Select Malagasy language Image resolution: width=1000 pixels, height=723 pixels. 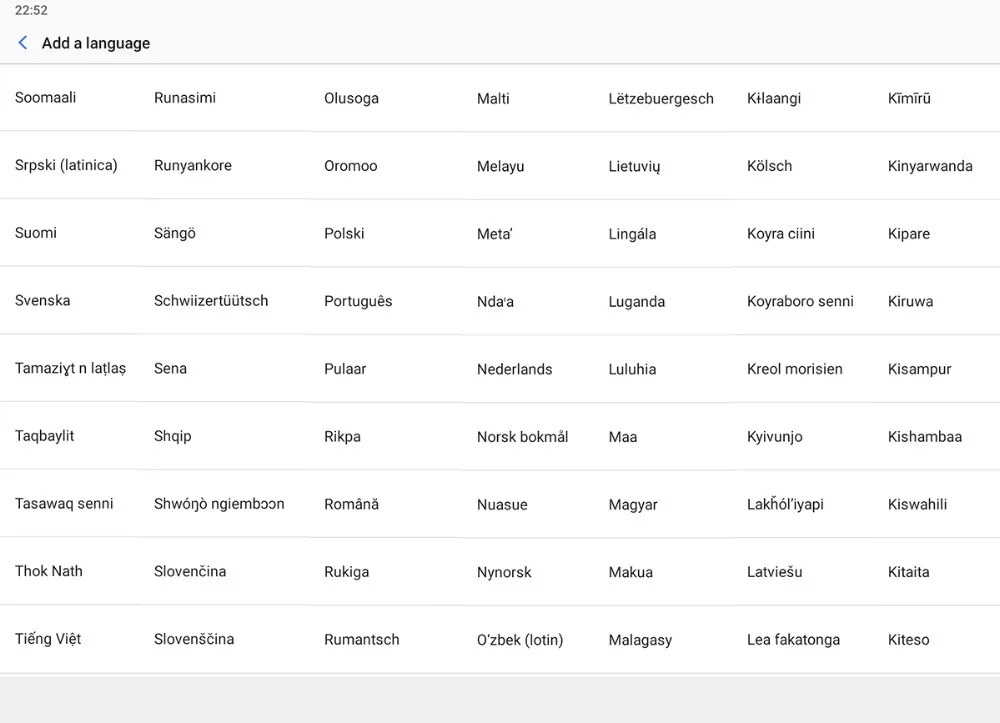click(640, 640)
